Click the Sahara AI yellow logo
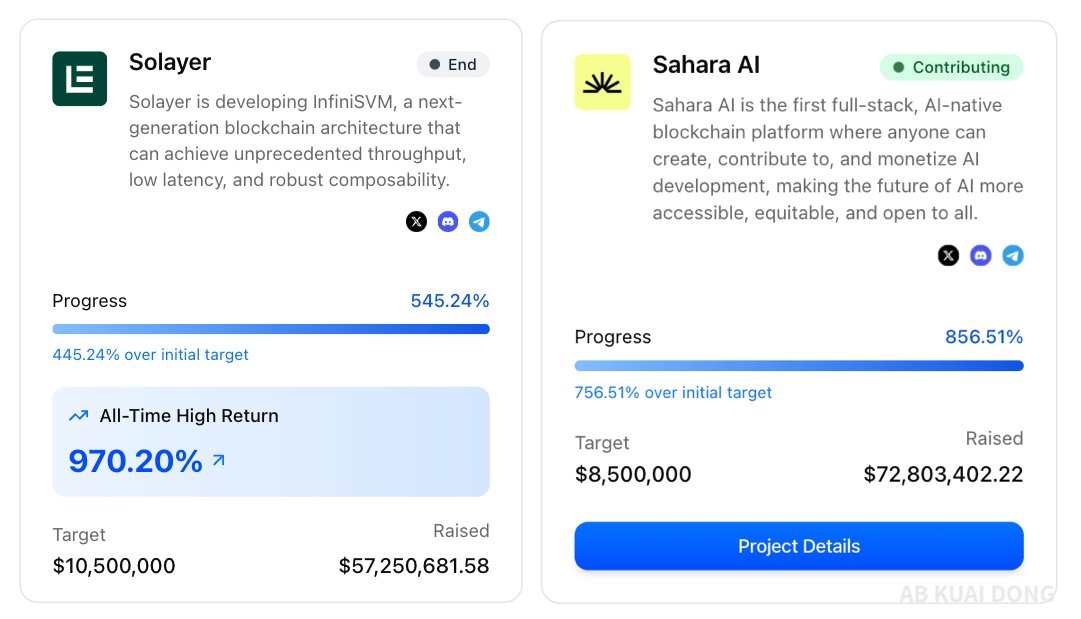The height and width of the screenshot is (619, 1081). tap(603, 82)
